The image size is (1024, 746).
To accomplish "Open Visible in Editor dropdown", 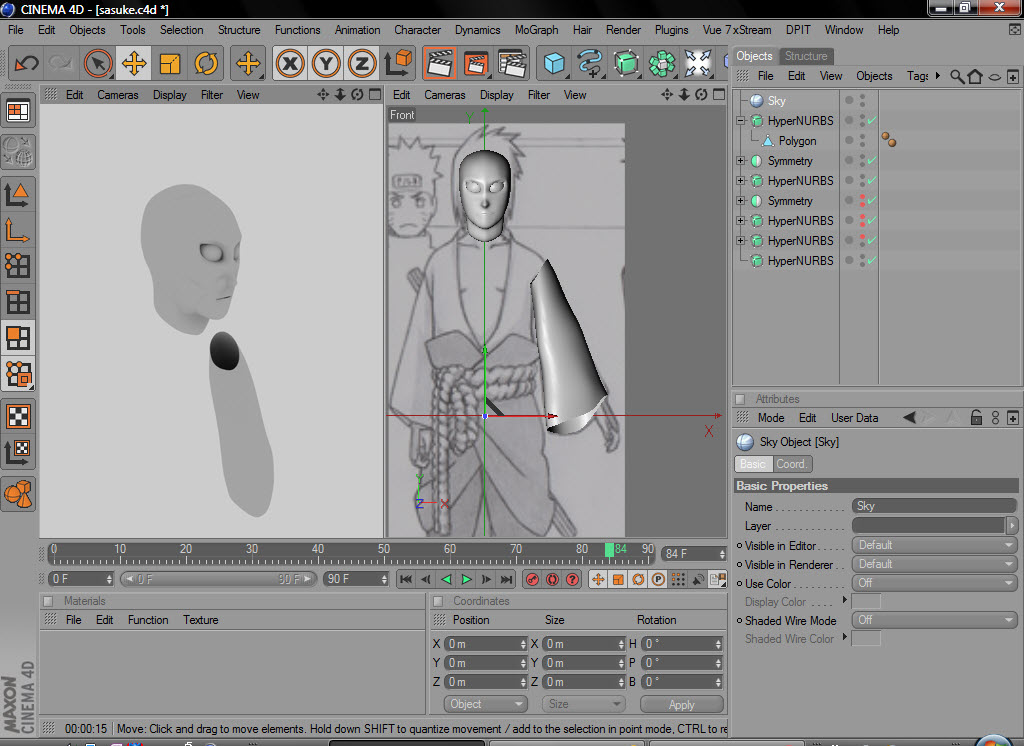I will point(935,545).
